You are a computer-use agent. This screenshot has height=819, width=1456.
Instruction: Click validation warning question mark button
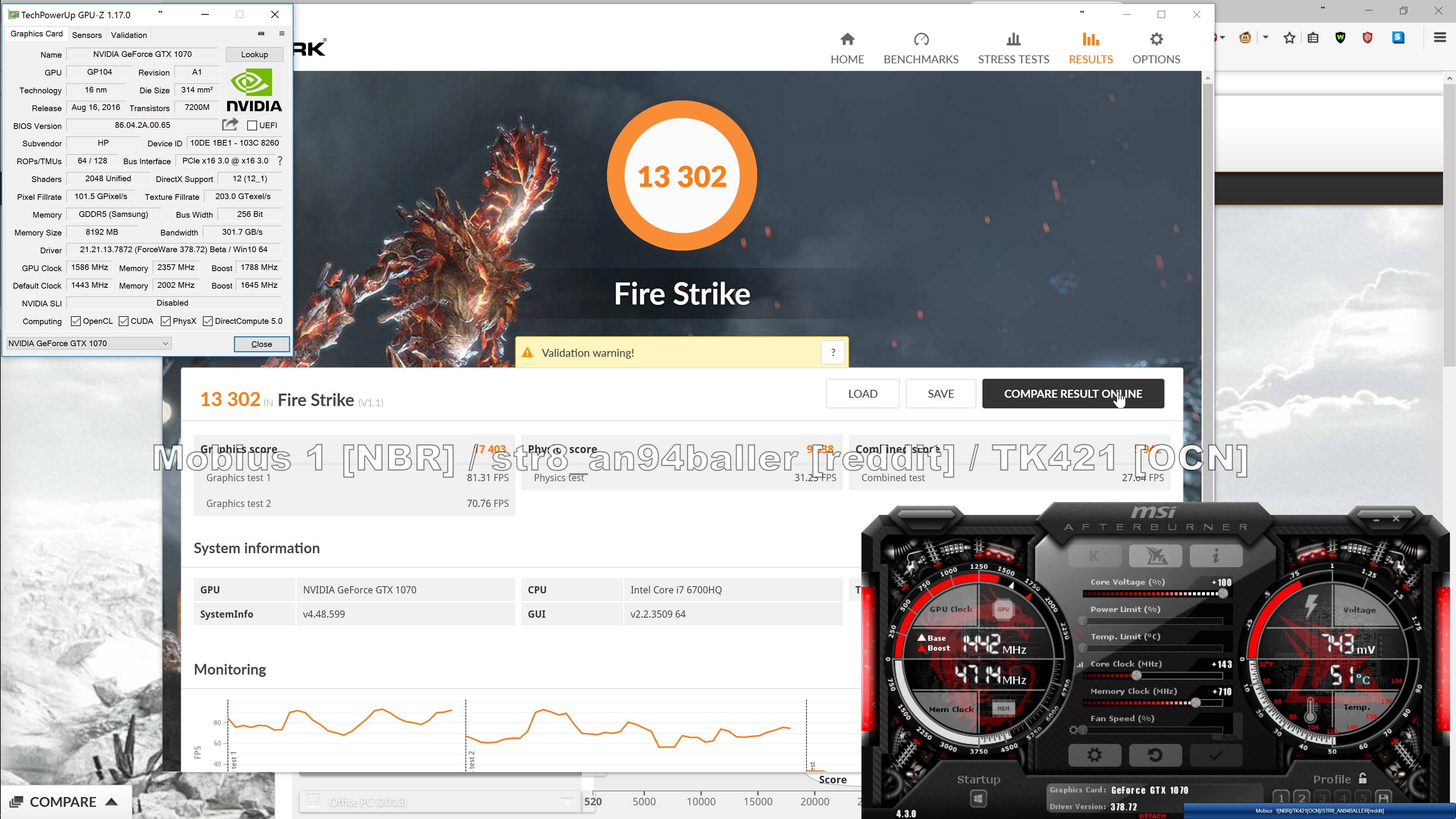pos(833,353)
